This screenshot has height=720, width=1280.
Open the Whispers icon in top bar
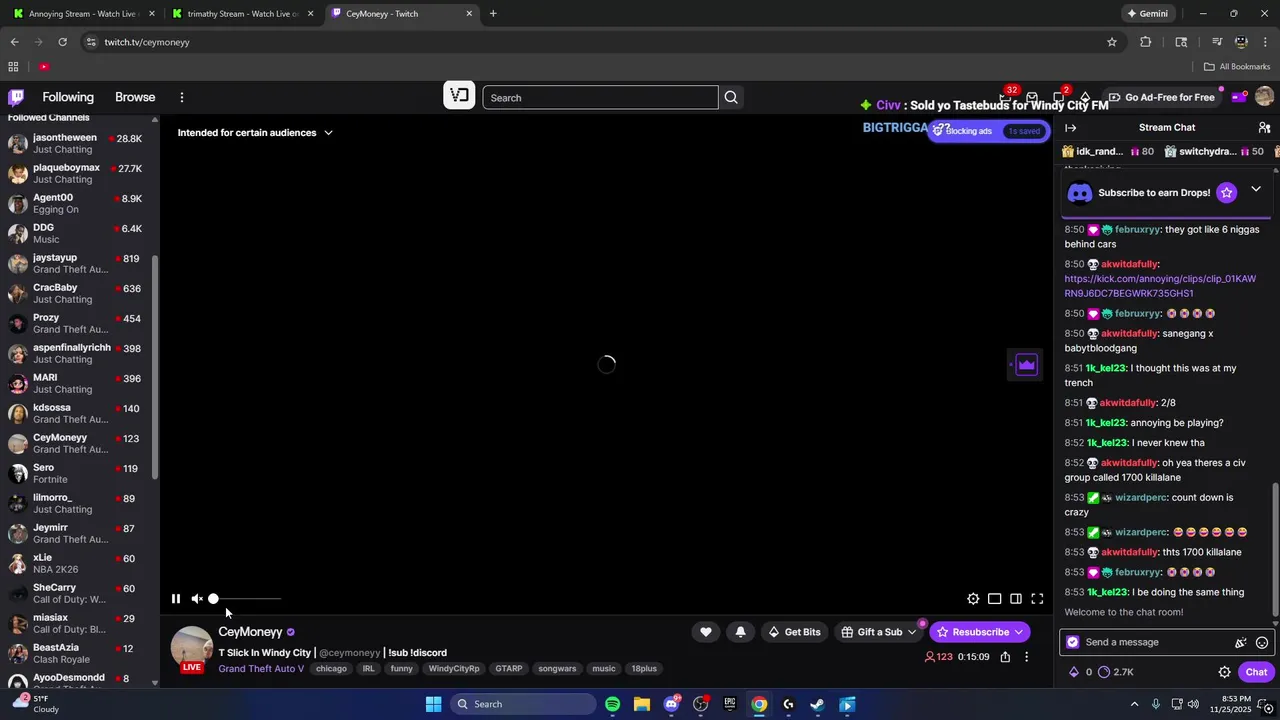point(1059,97)
